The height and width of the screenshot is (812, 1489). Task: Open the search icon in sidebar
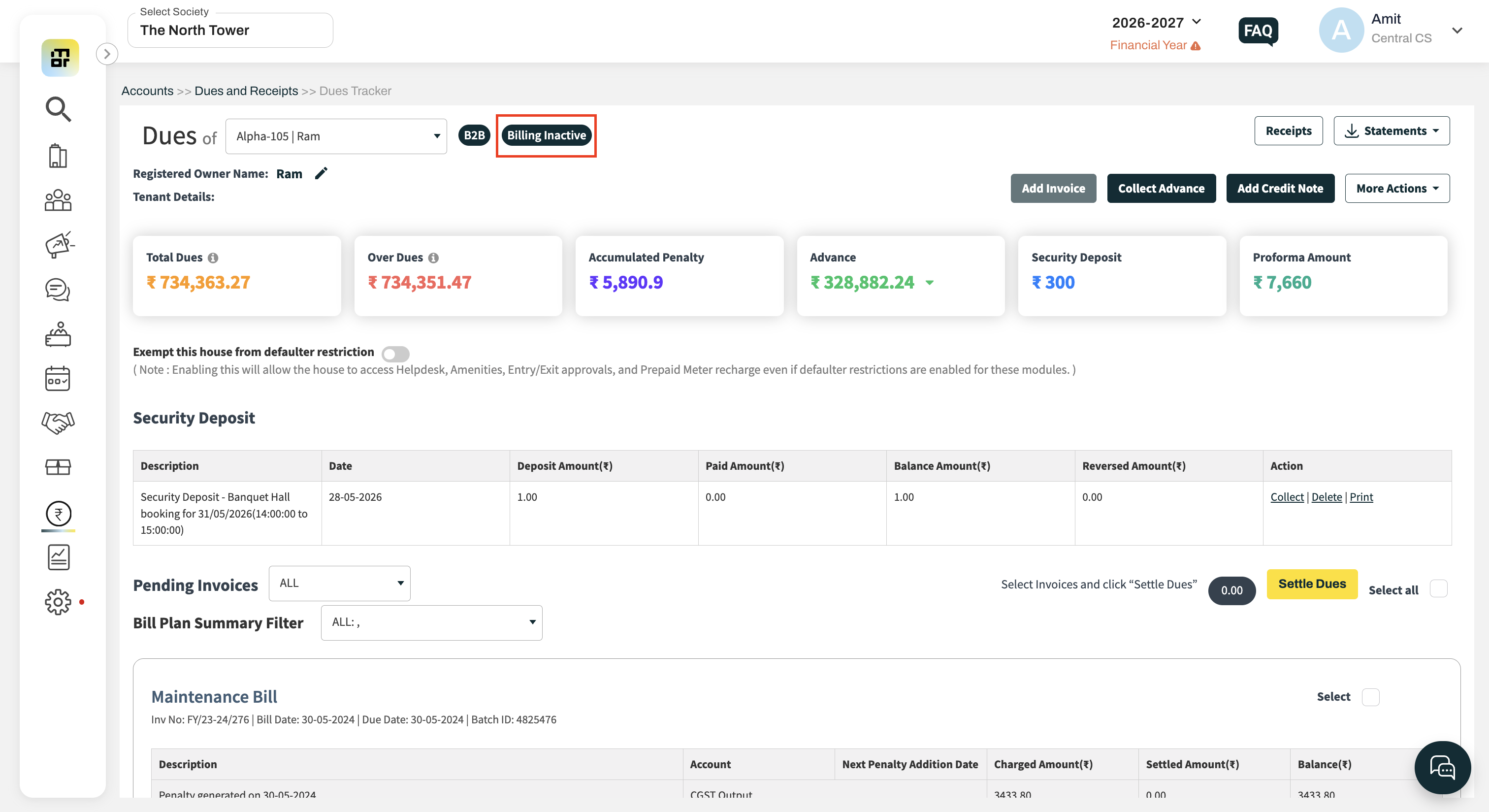pyautogui.click(x=59, y=109)
